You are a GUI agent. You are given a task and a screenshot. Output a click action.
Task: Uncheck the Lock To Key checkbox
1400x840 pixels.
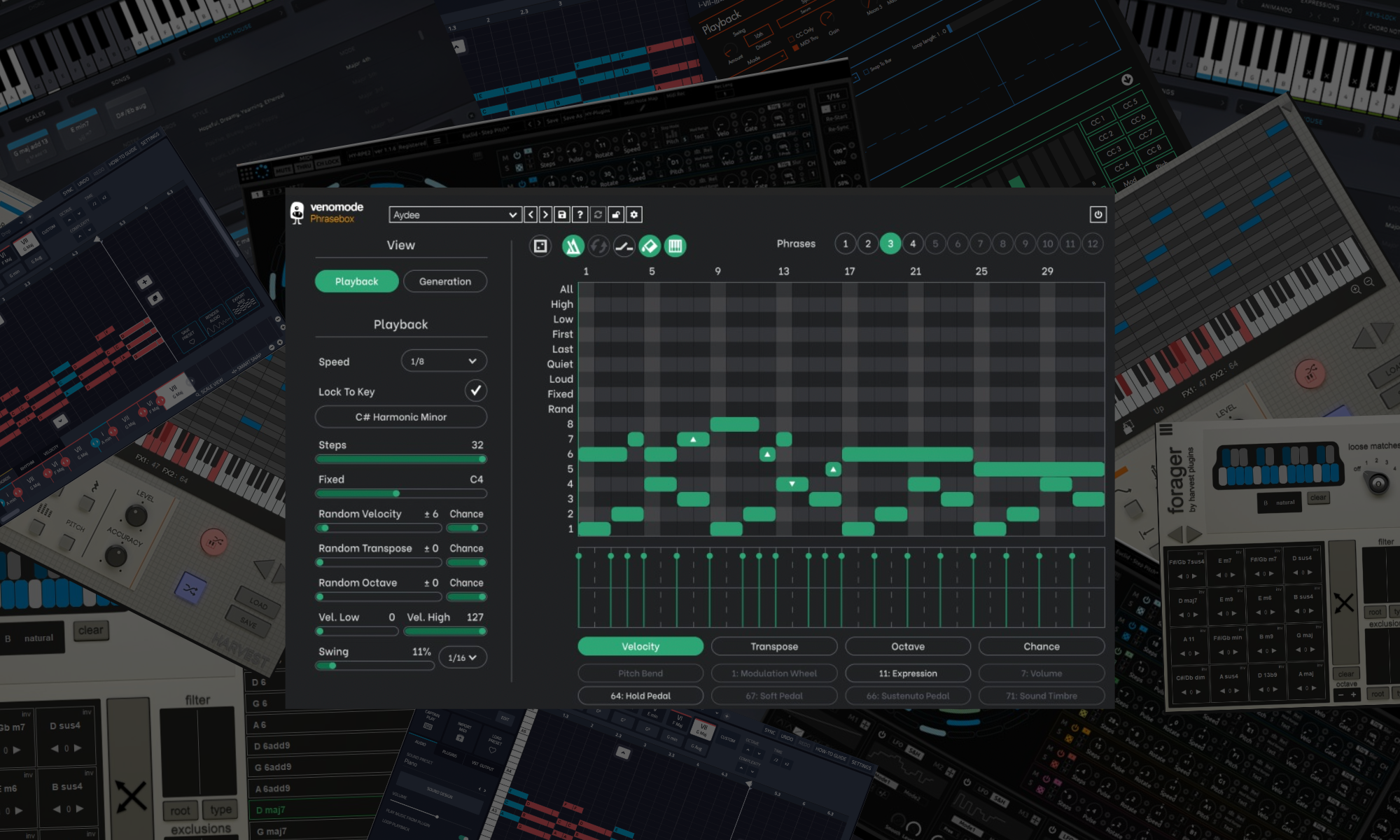(x=475, y=391)
